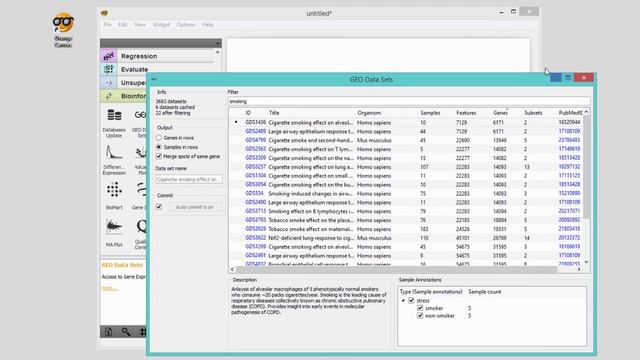Expand the Regression widget category

(x=157, y=56)
